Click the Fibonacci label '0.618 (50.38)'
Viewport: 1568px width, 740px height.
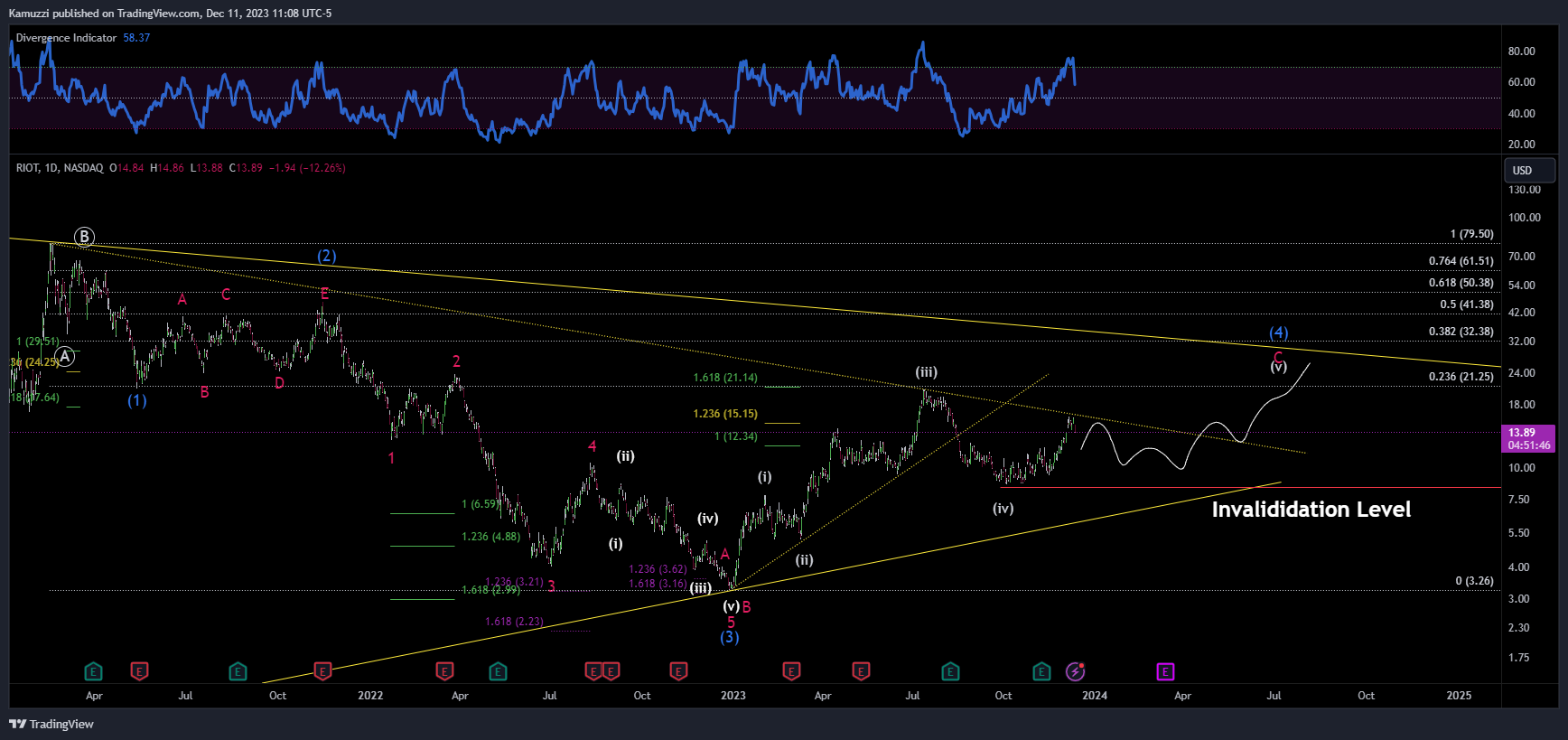[x=1461, y=283]
